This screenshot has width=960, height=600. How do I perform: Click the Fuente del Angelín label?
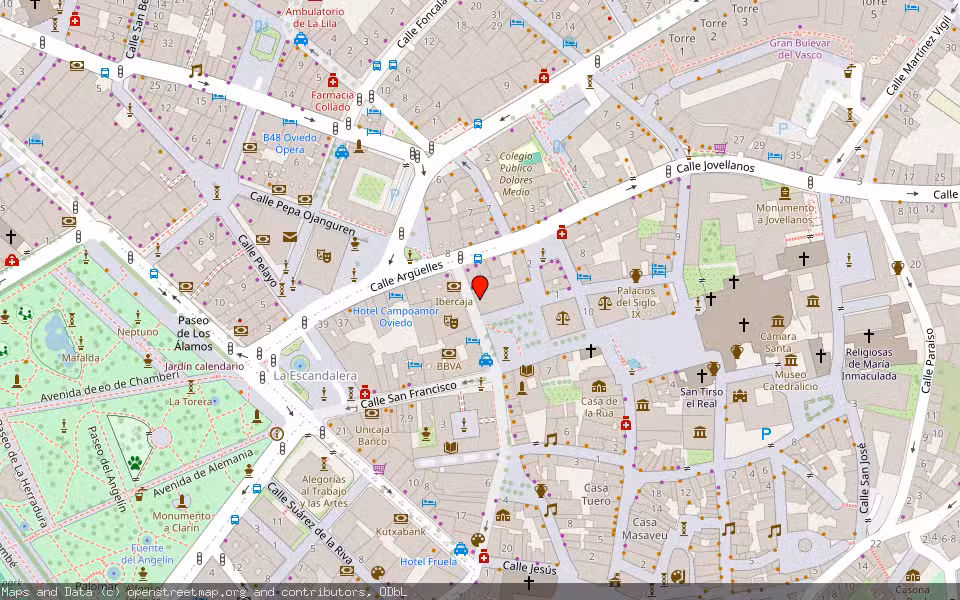(x=147, y=553)
